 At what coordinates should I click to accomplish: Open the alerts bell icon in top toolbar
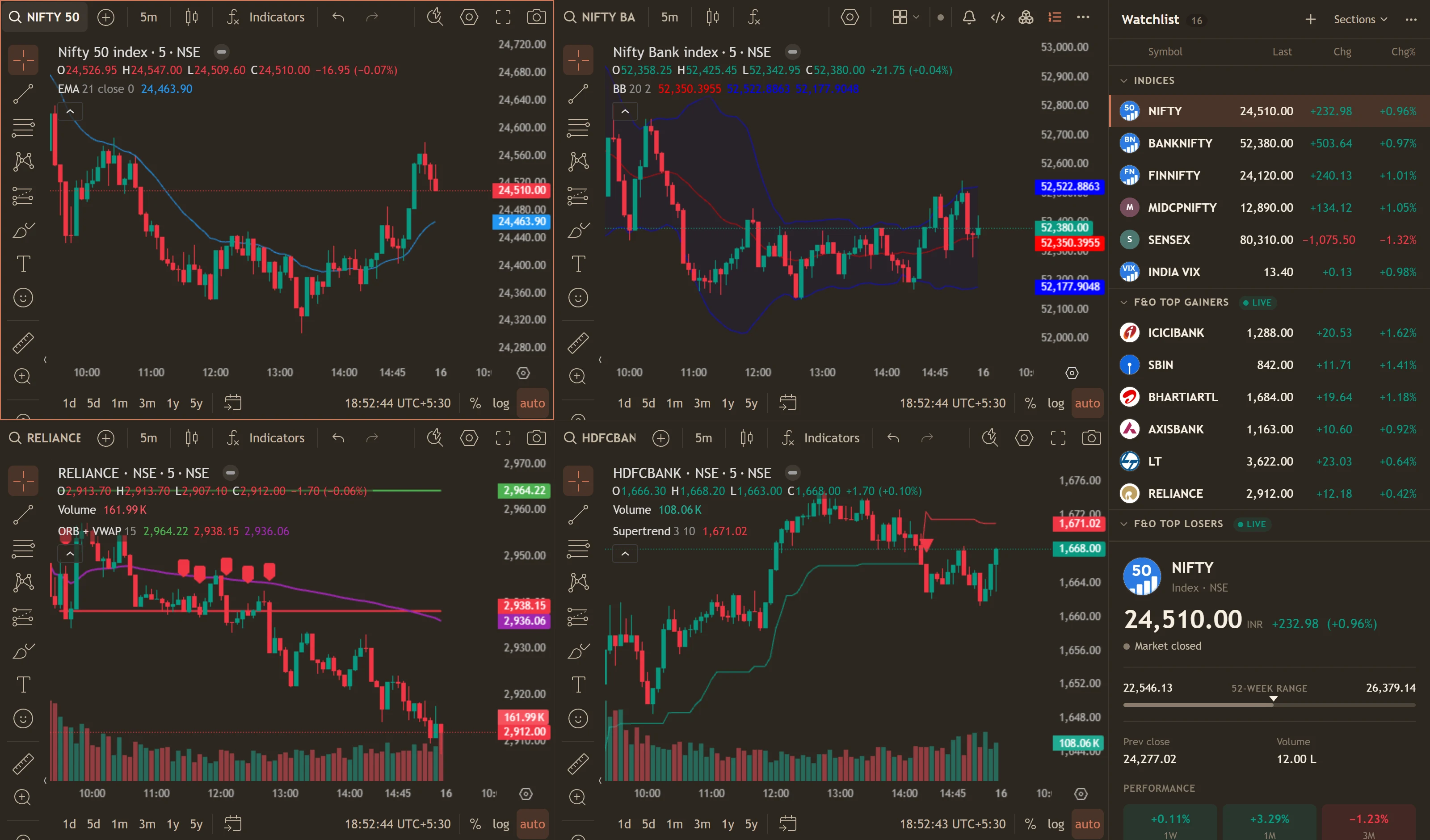pos(969,17)
